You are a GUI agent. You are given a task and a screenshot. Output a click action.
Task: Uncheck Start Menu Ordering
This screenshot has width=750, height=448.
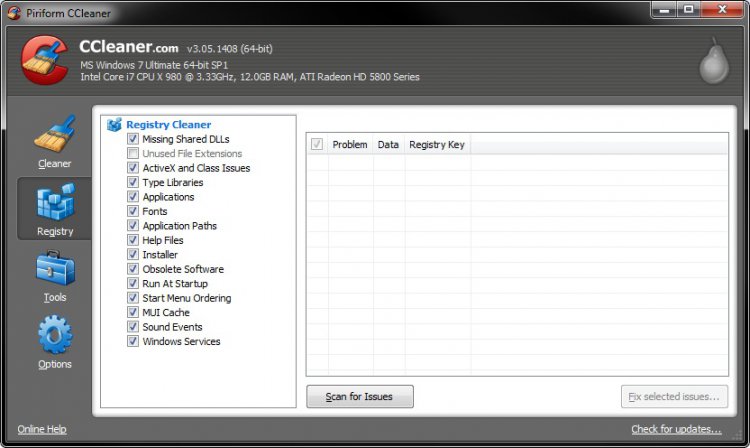[x=133, y=298]
